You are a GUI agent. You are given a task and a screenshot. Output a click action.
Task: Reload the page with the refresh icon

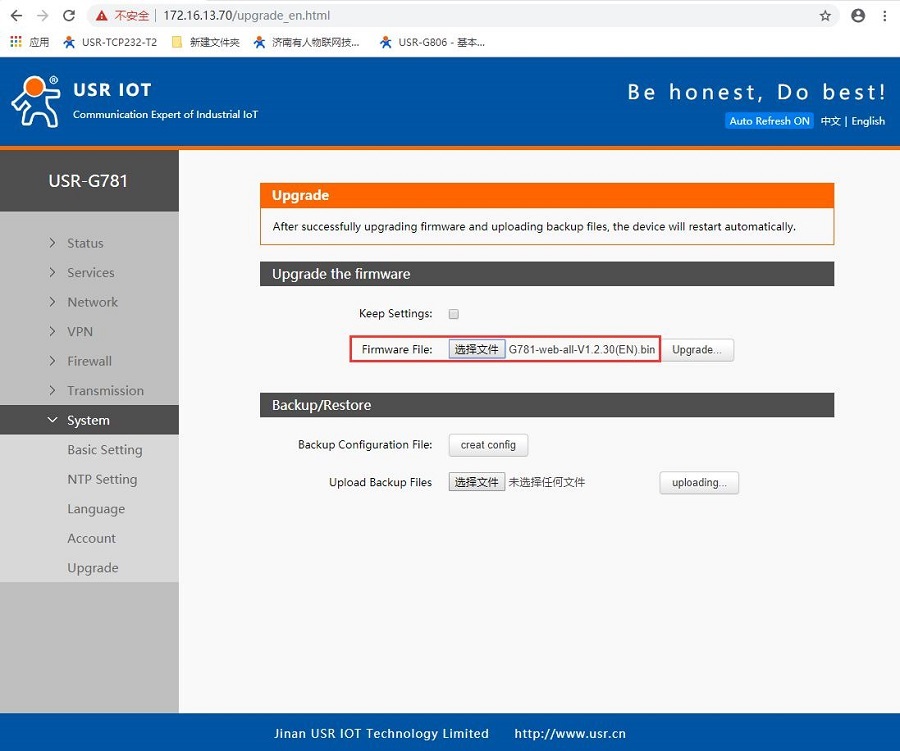(x=69, y=16)
